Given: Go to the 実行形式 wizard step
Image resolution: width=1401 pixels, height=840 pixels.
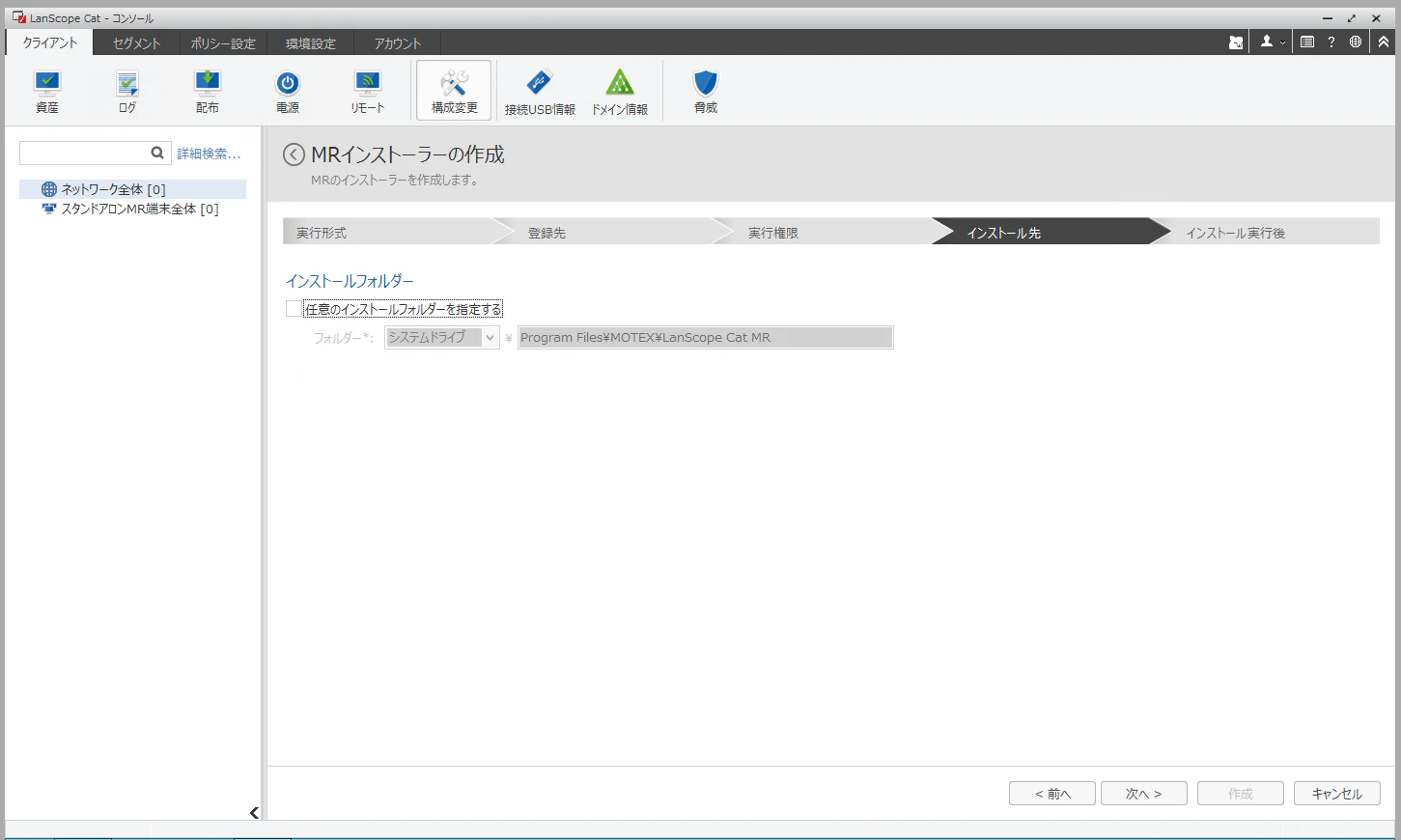Looking at the screenshot, I should 390,232.
